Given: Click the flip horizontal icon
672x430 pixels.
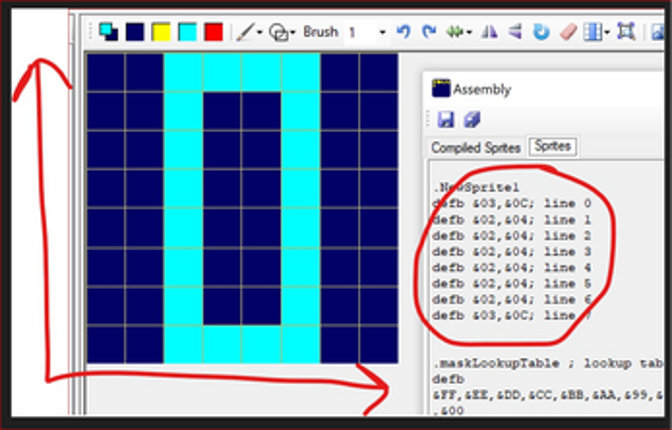Looking at the screenshot, I should pyautogui.click(x=489, y=32).
